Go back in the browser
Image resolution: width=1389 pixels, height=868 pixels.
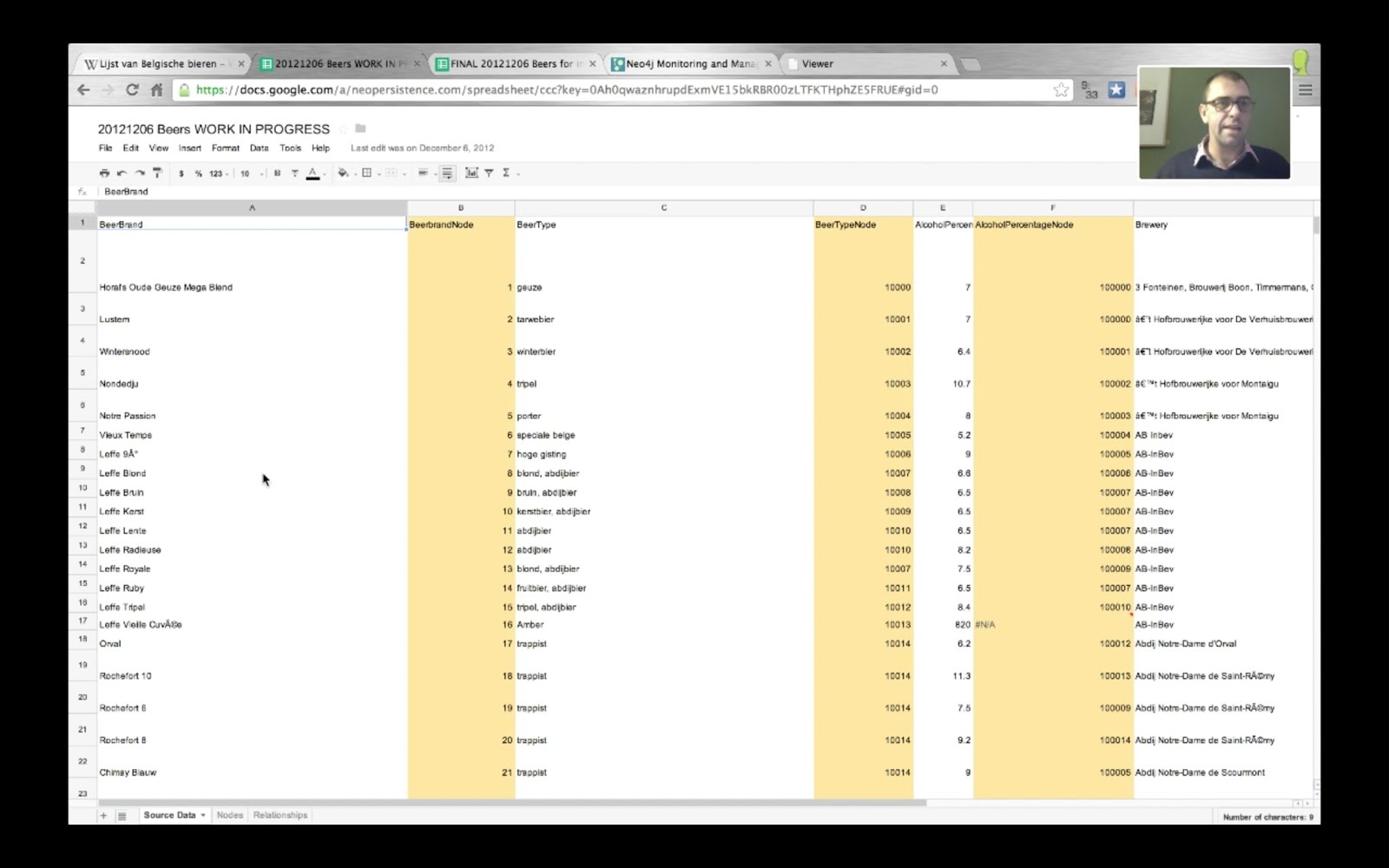[x=83, y=89]
